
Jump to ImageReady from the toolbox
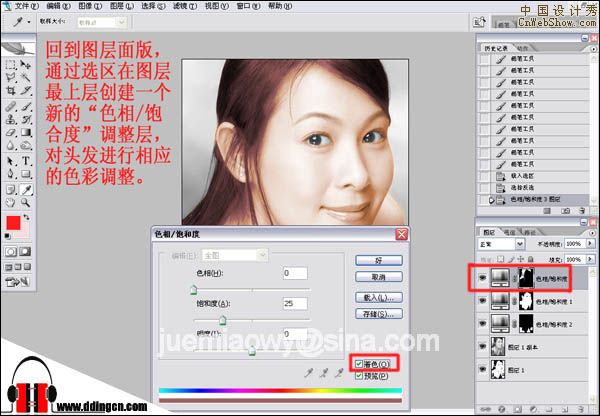(x=18, y=282)
